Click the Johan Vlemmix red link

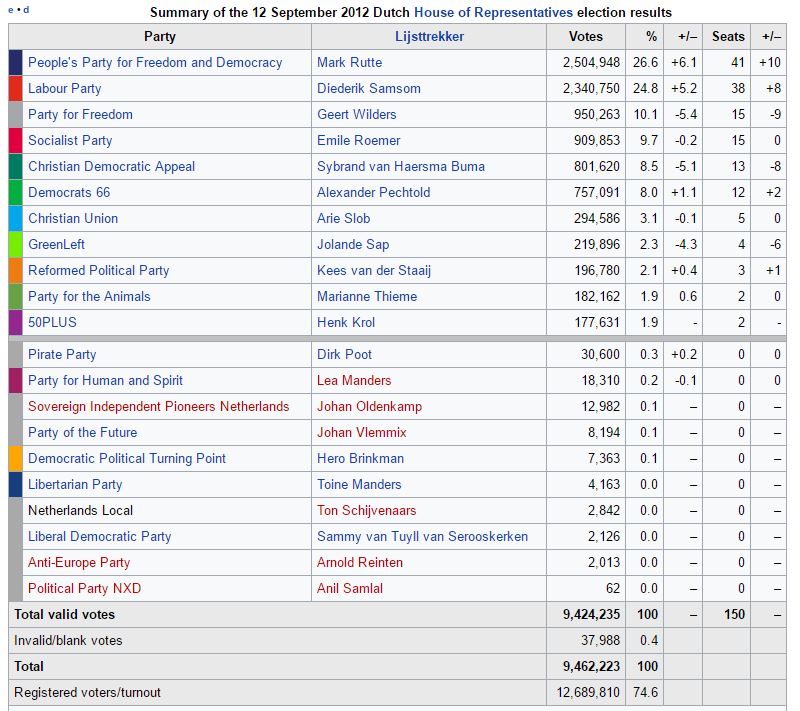362,433
